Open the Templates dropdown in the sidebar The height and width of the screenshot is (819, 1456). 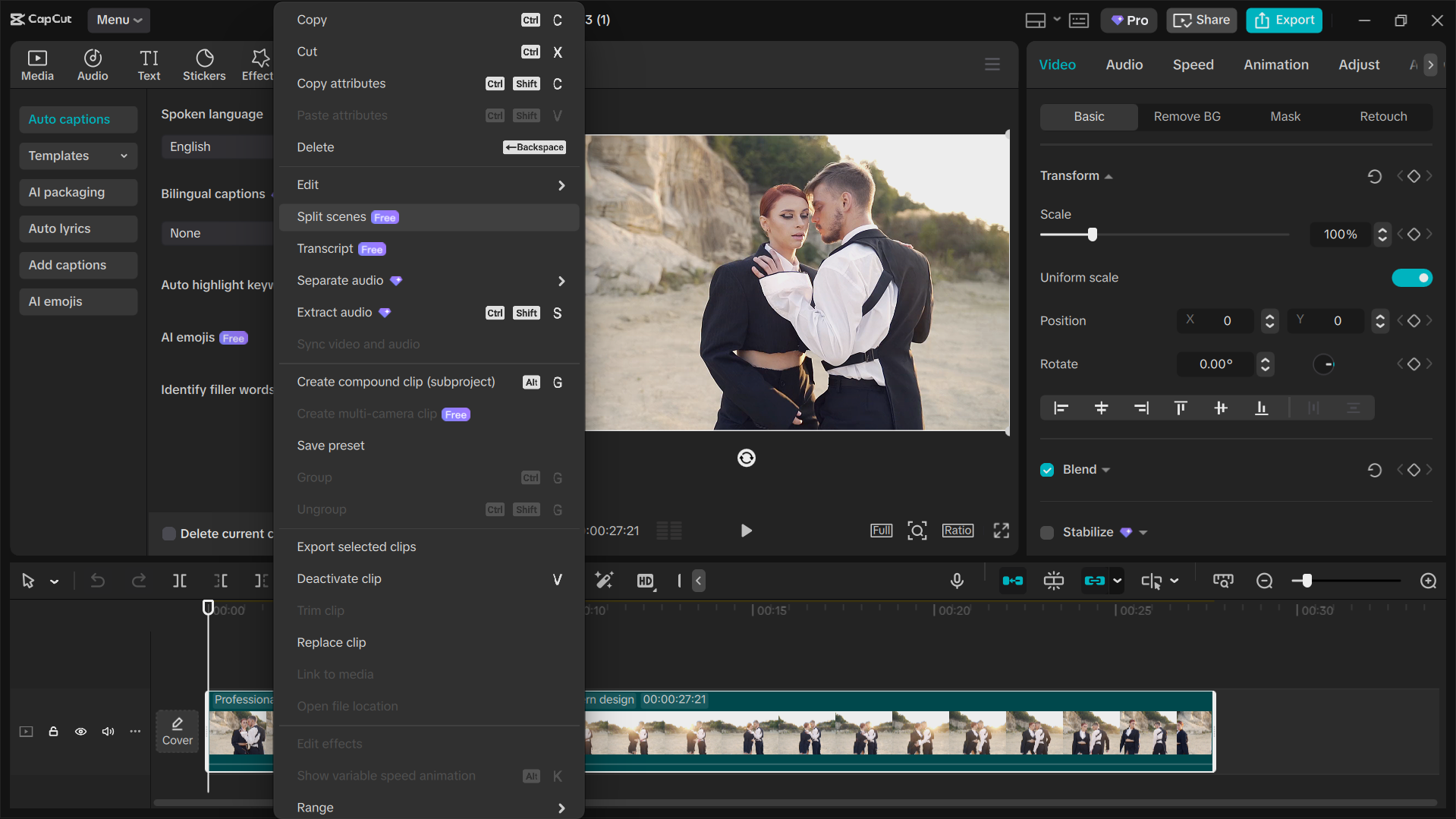click(x=77, y=156)
